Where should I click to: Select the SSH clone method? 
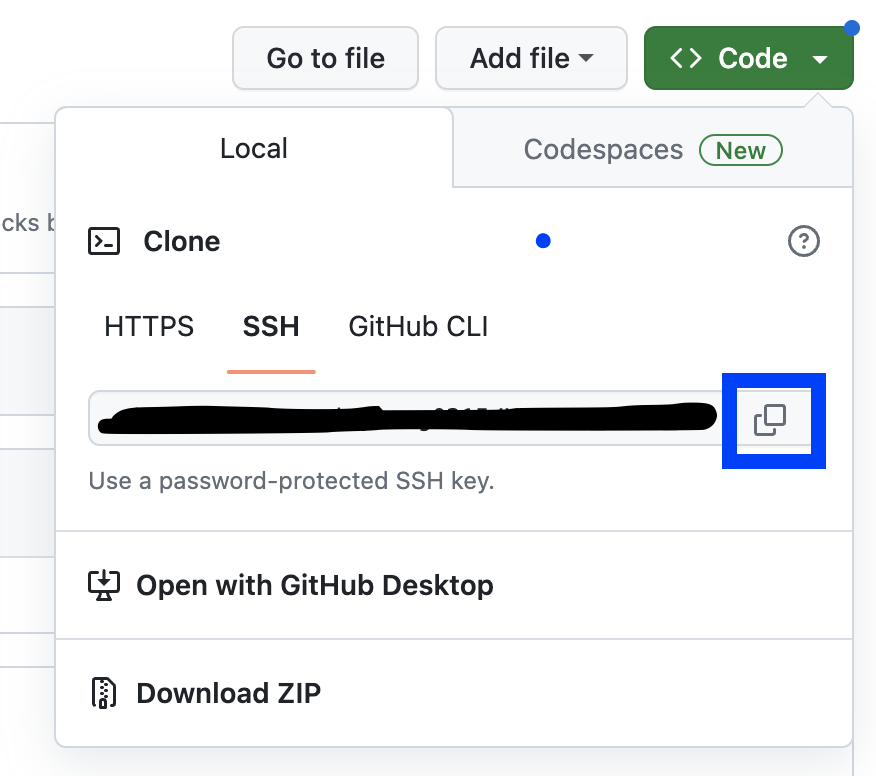coord(271,326)
